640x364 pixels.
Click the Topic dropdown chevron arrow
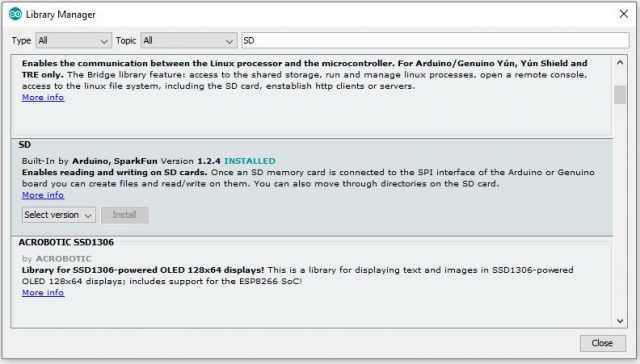(229, 41)
